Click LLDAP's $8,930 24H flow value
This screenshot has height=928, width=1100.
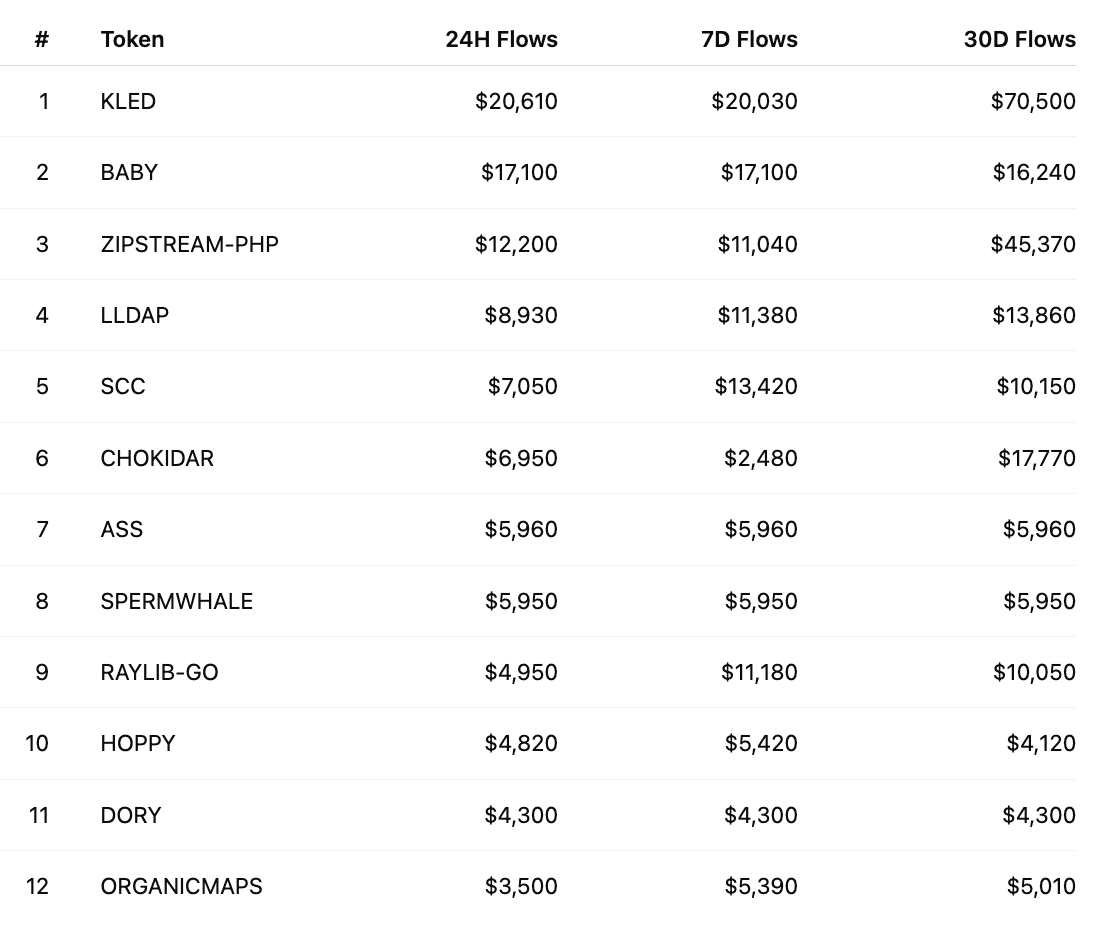(521, 315)
